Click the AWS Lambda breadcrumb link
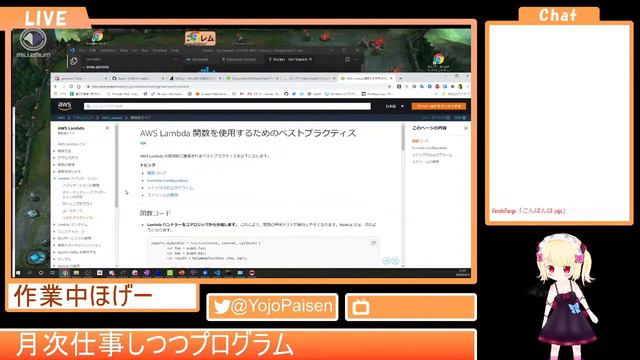This screenshot has width=640, height=360. (x=112, y=118)
